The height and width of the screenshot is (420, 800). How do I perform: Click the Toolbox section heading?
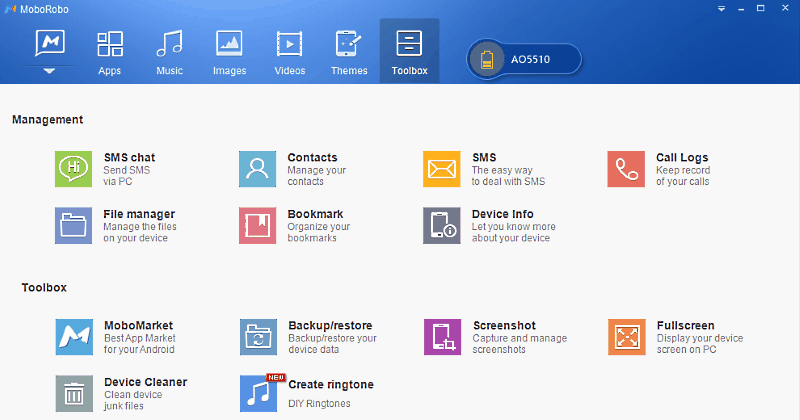[x=44, y=288]
